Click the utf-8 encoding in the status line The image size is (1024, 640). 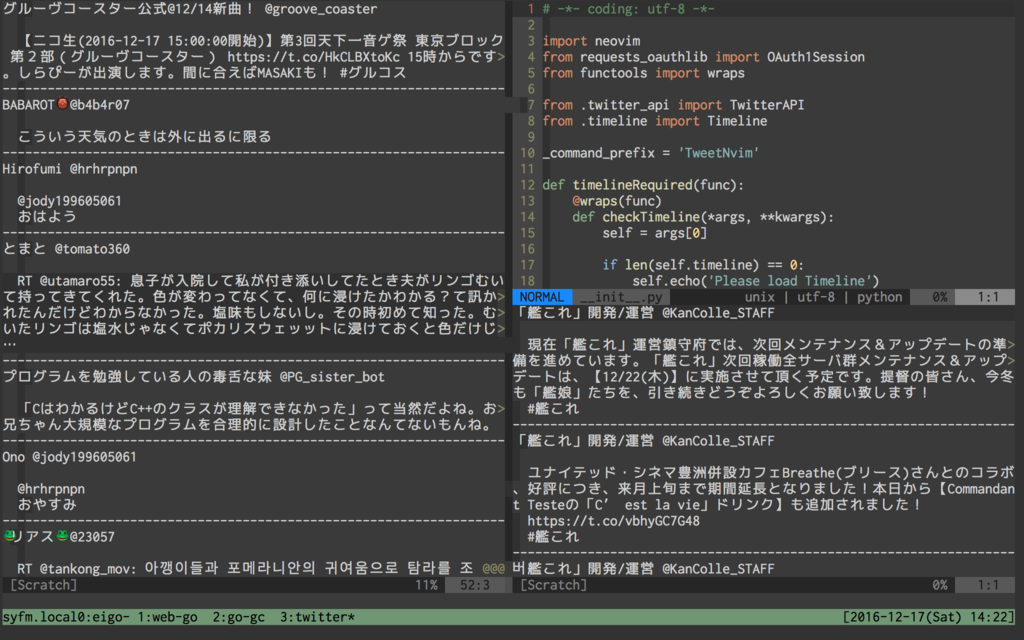(x=816, y=297)
